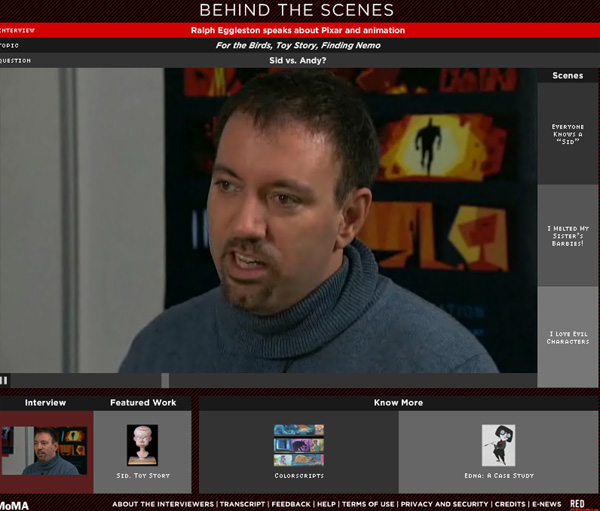Click the Featured Work section header

pyautogui.click(x=143, y=403)
